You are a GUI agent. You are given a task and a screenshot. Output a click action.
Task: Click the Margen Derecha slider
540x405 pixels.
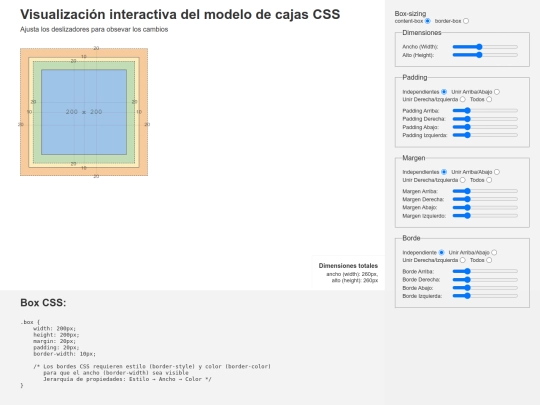tap(485, 199)
